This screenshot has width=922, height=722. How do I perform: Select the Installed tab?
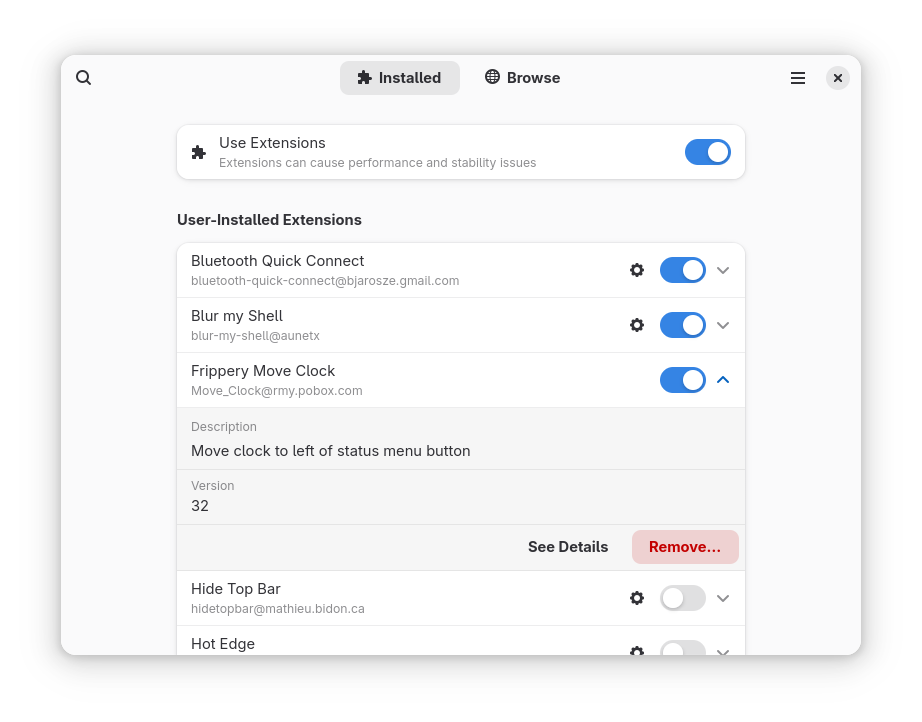399,78
